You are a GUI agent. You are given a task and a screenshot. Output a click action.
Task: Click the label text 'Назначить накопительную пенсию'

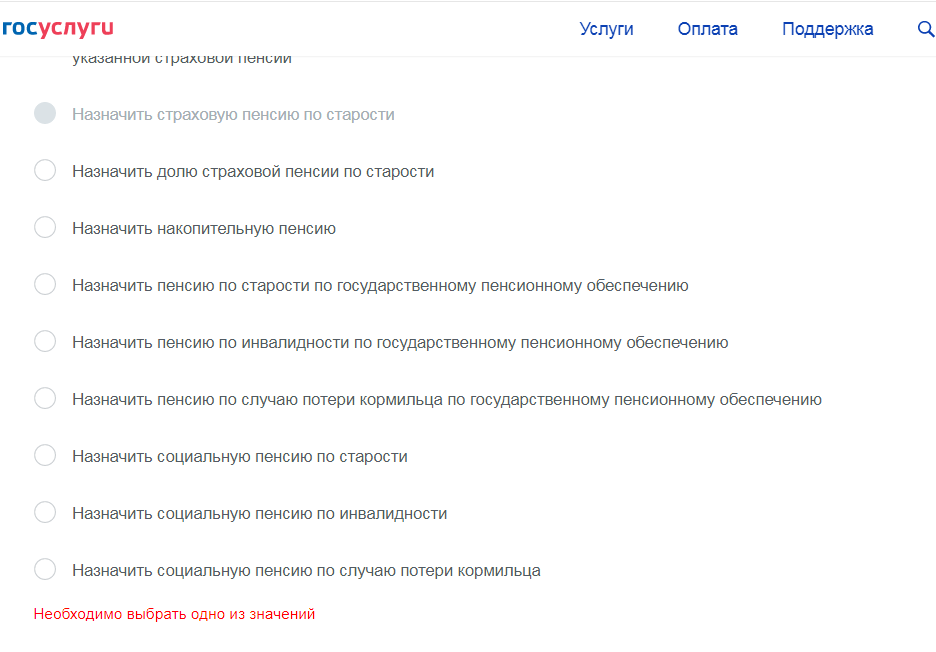pos(203,229)
